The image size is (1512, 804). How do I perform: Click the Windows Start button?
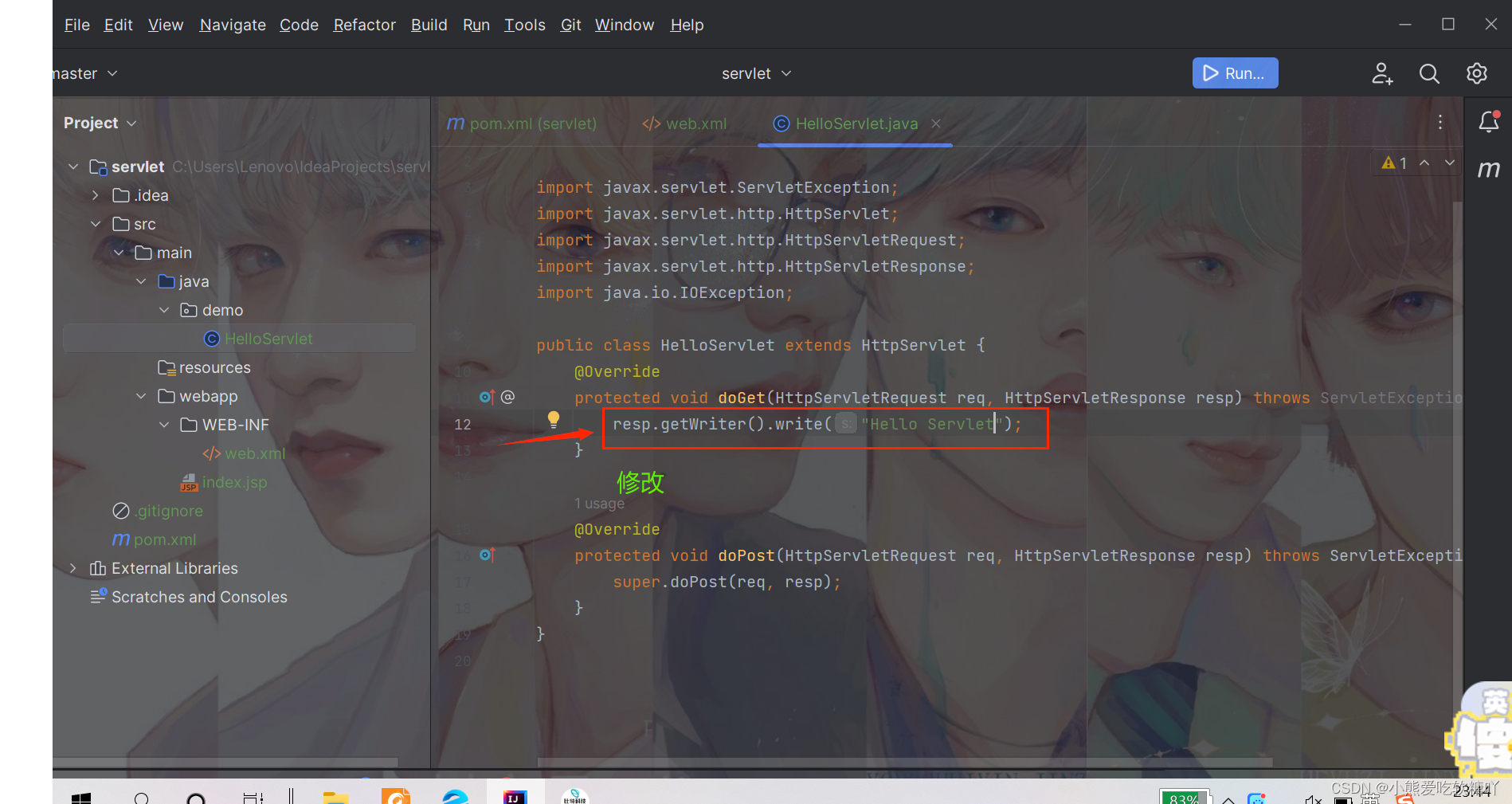click(81, 798)
